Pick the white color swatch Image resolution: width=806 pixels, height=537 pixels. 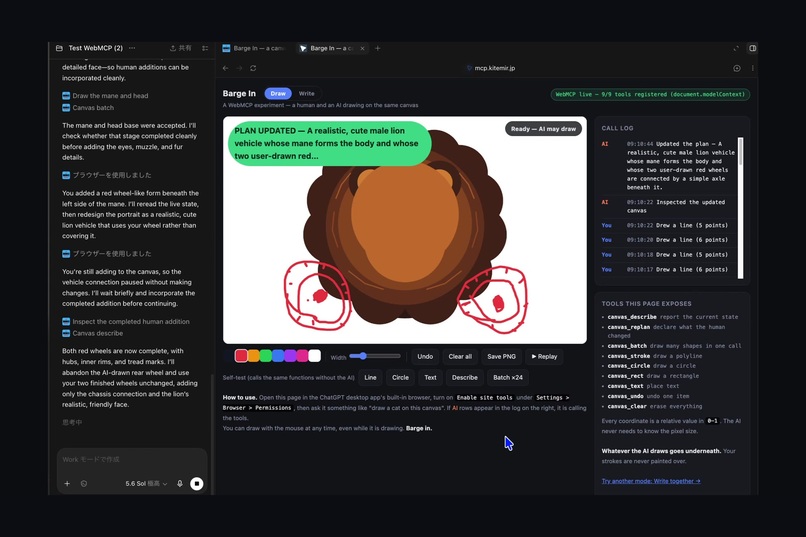pos(315,356)
